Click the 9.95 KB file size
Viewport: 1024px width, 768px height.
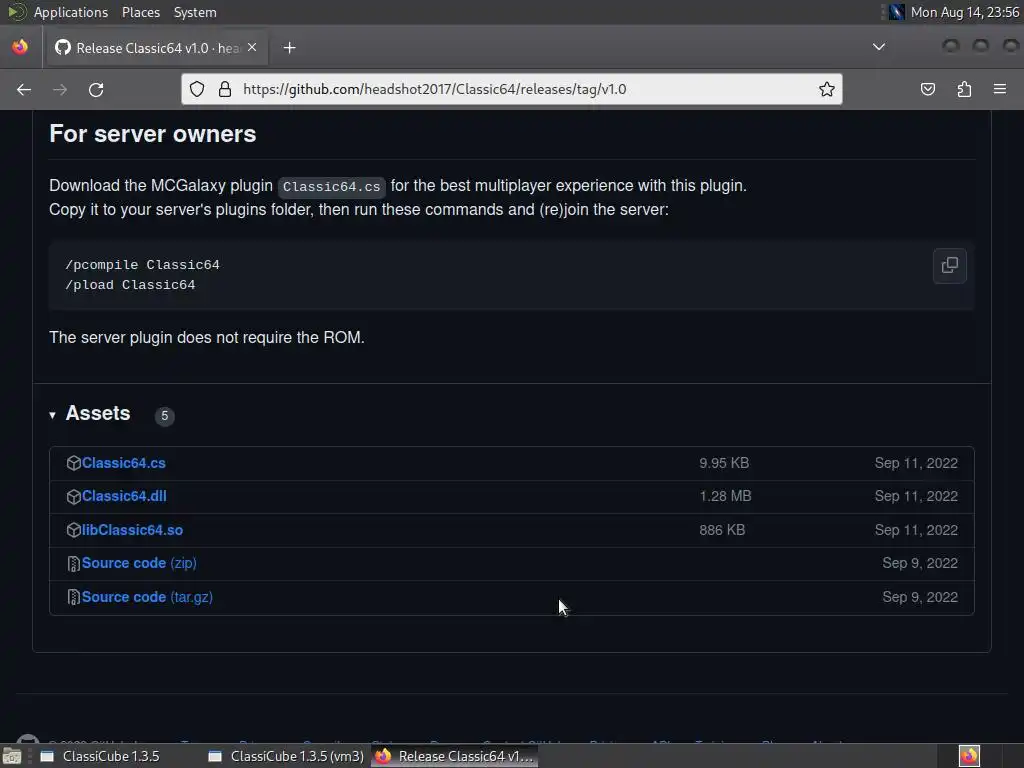(724, 463)
